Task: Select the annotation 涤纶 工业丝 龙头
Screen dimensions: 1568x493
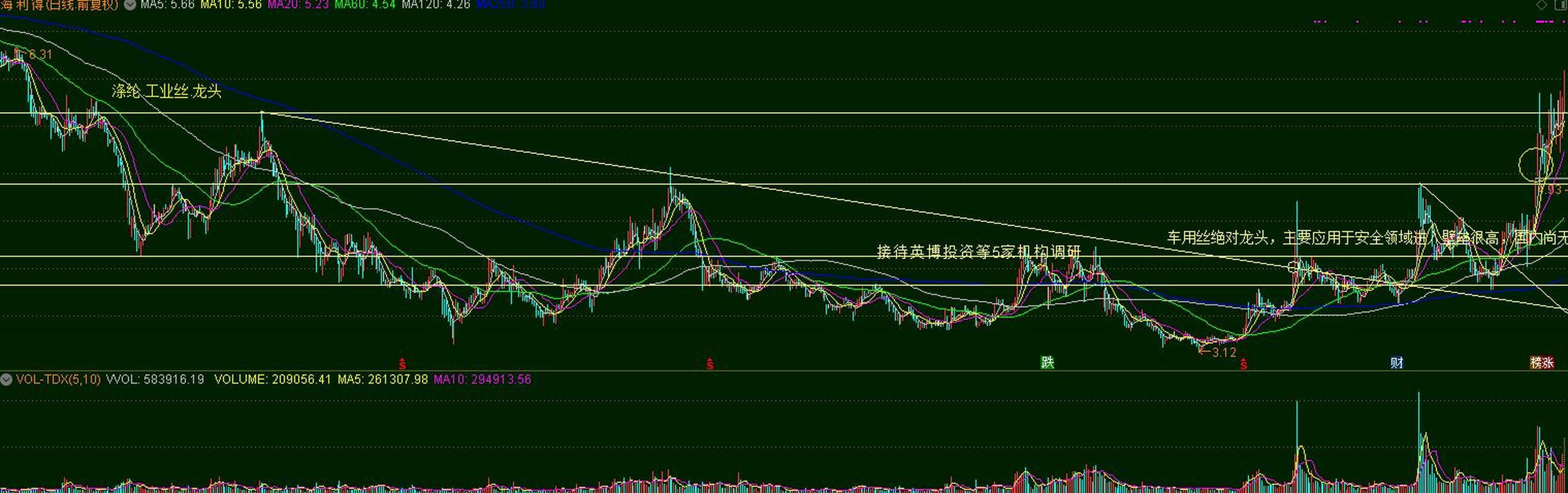Action: 167,92
